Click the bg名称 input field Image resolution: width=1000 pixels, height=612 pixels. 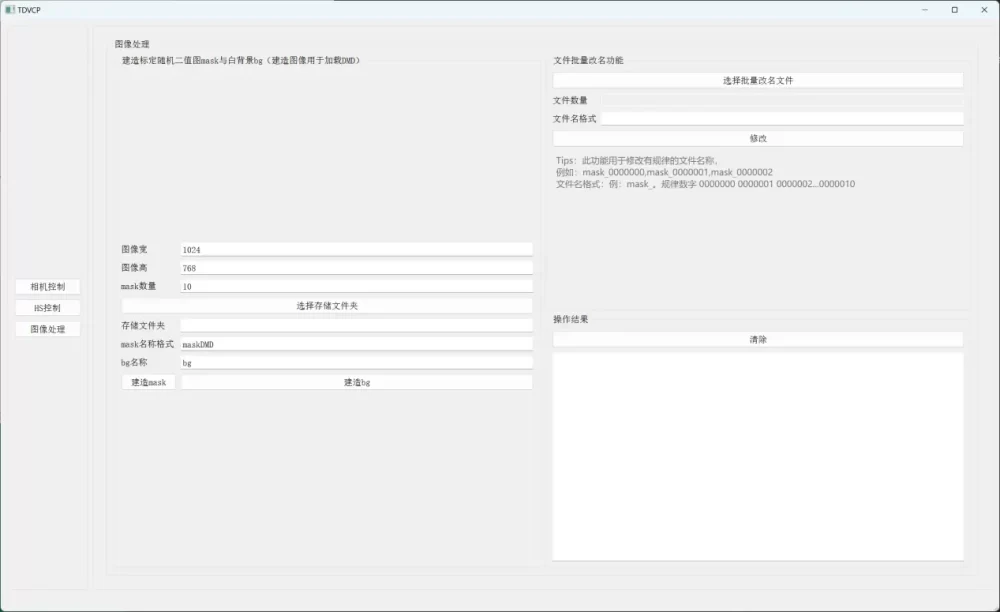pyautogui.click(x=355, y=363)
